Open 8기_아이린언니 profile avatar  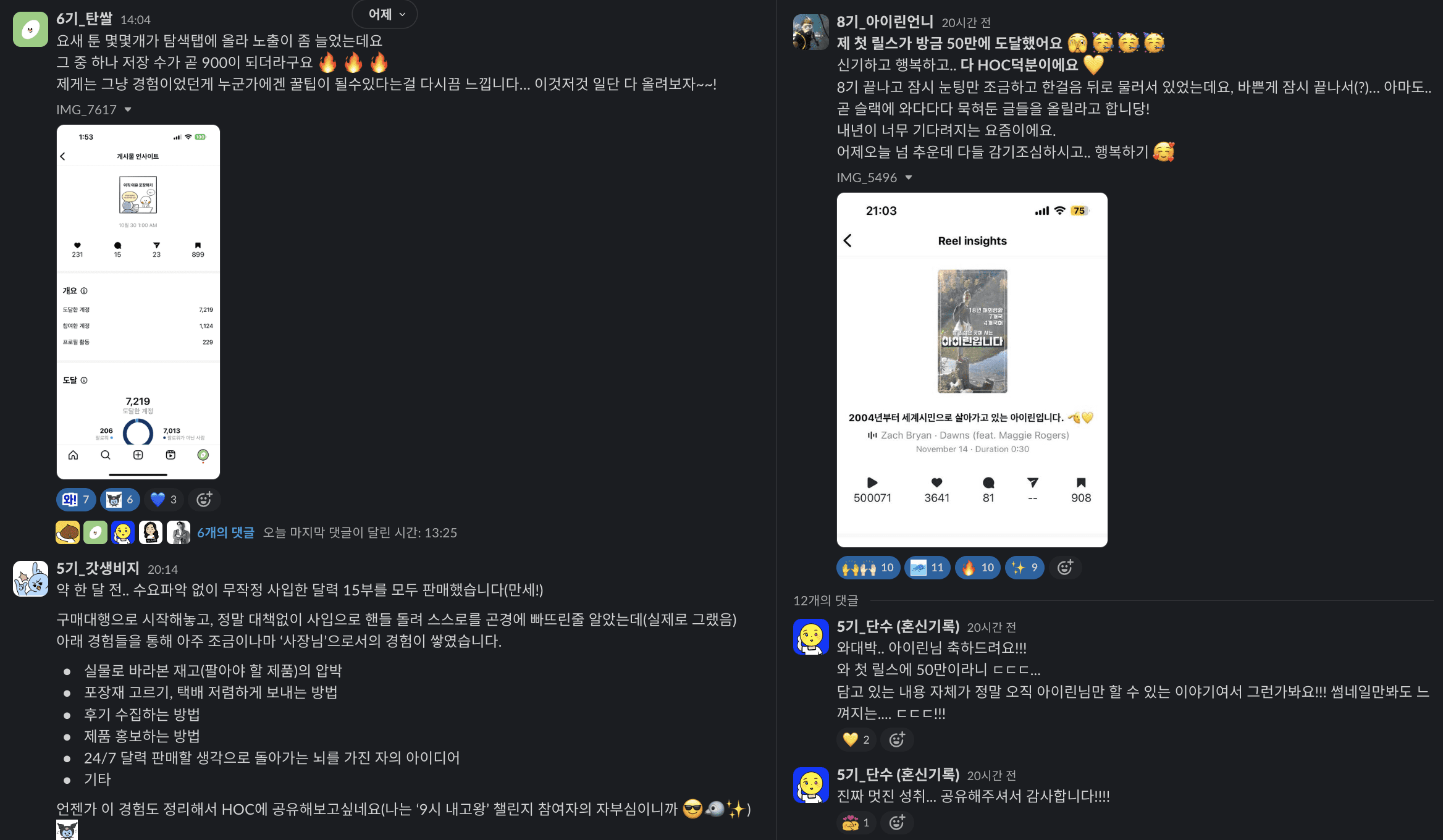[810, 32]
